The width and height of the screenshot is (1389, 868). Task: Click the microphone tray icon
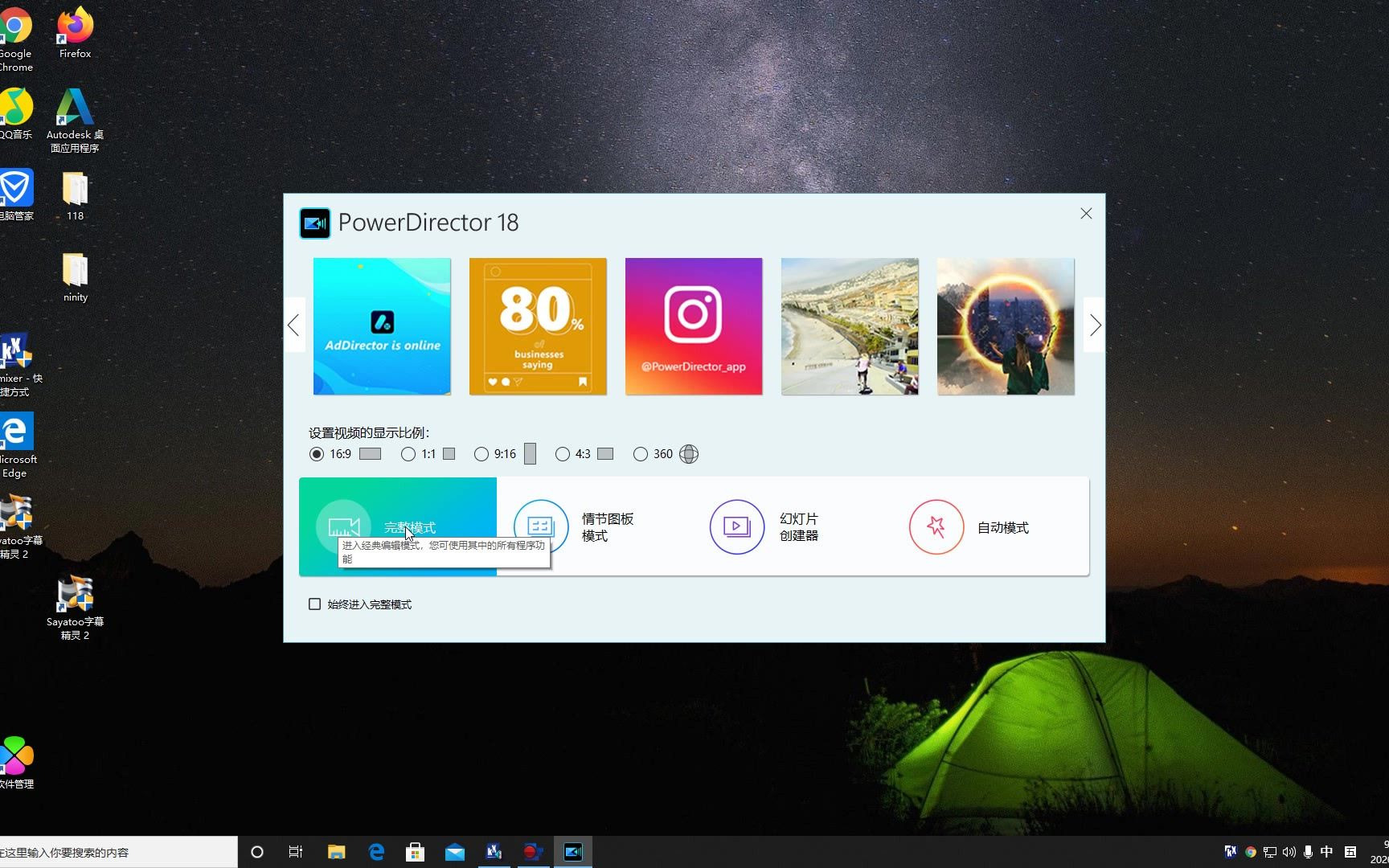coord(1309,852)
